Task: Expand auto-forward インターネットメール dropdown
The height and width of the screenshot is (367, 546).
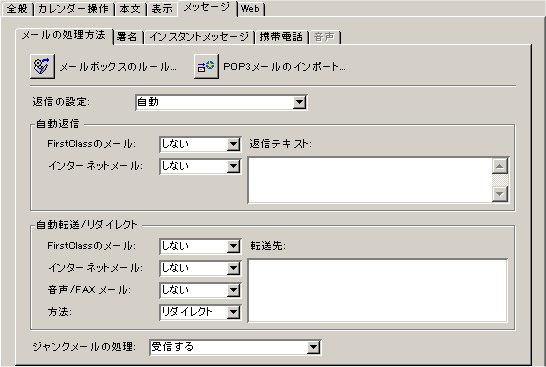Action: (x=200, y=268)
